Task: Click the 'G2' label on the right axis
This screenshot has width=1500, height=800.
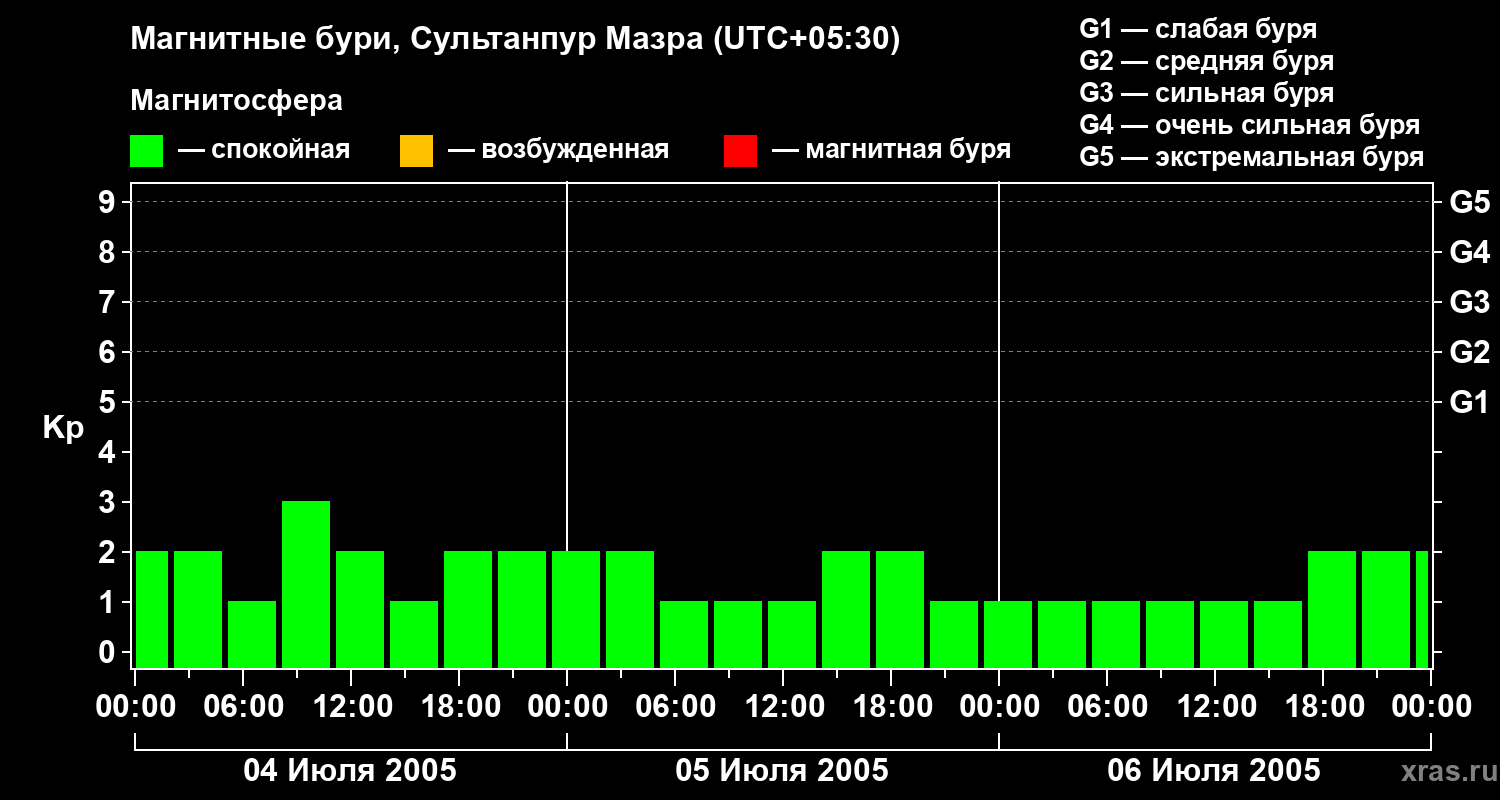Action: click(x=1469, y=353)
